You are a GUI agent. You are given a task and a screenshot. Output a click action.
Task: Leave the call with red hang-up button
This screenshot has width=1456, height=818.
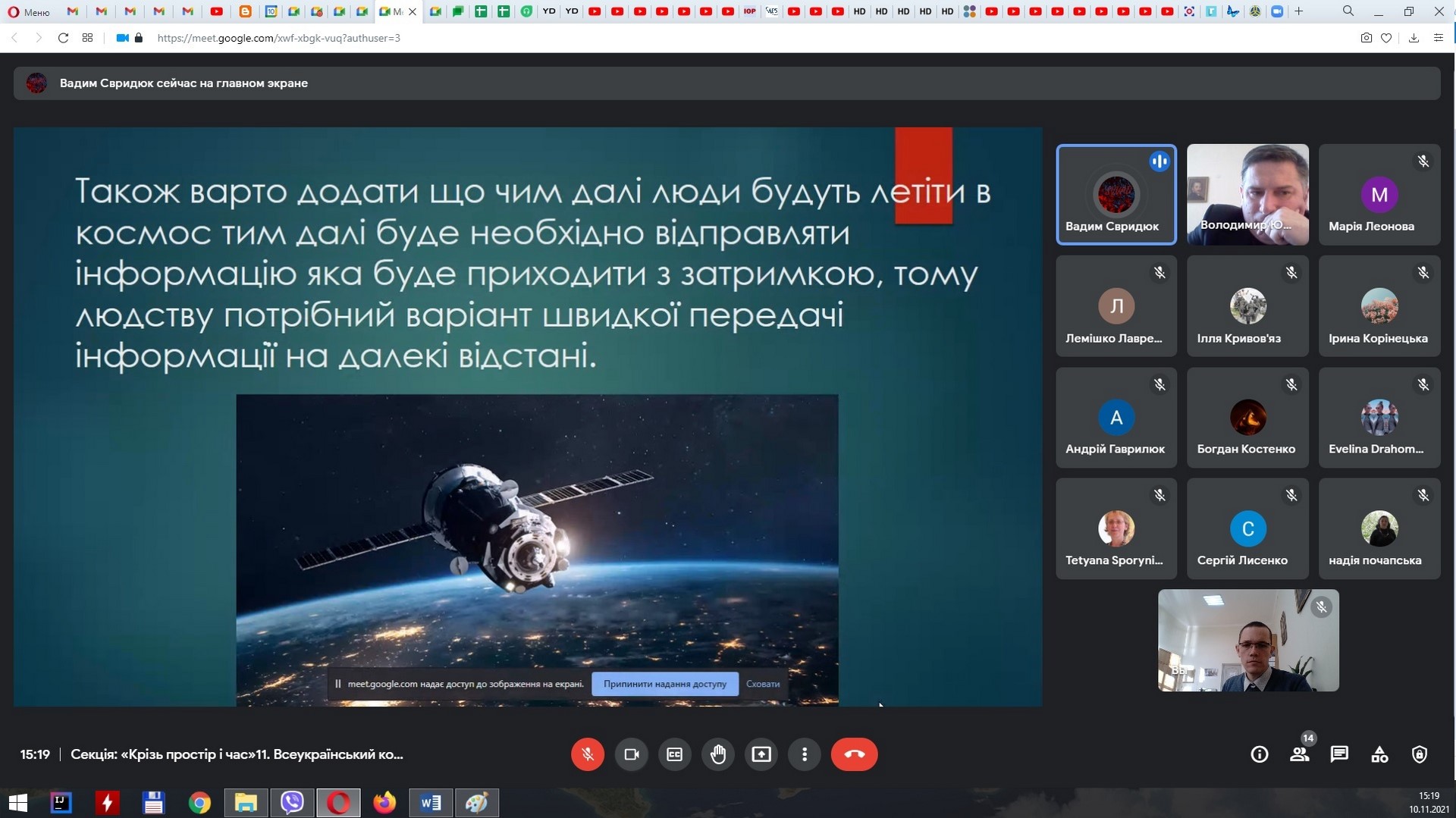click(x=854, y=754)
